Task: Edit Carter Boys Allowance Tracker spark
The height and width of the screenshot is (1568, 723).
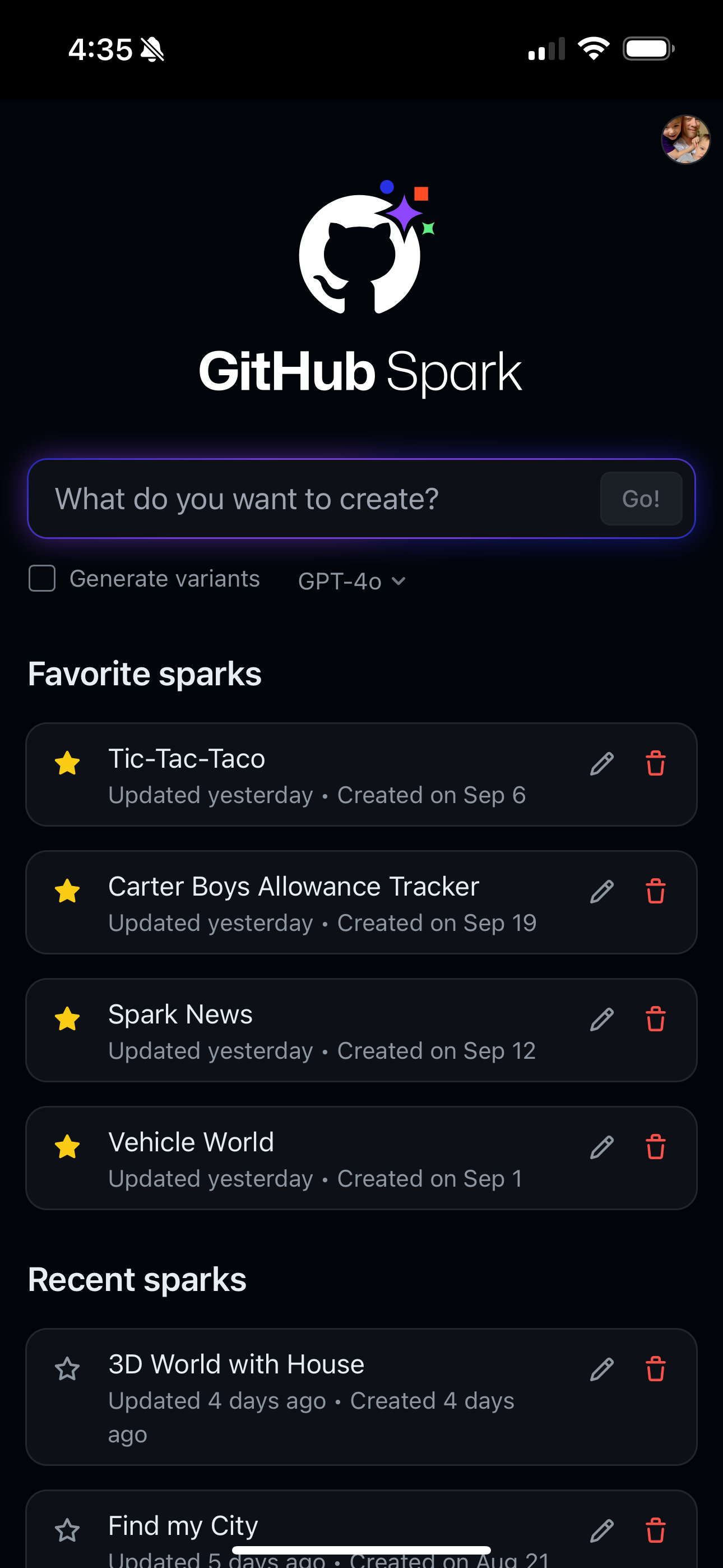Action: [x=601, y=891]
